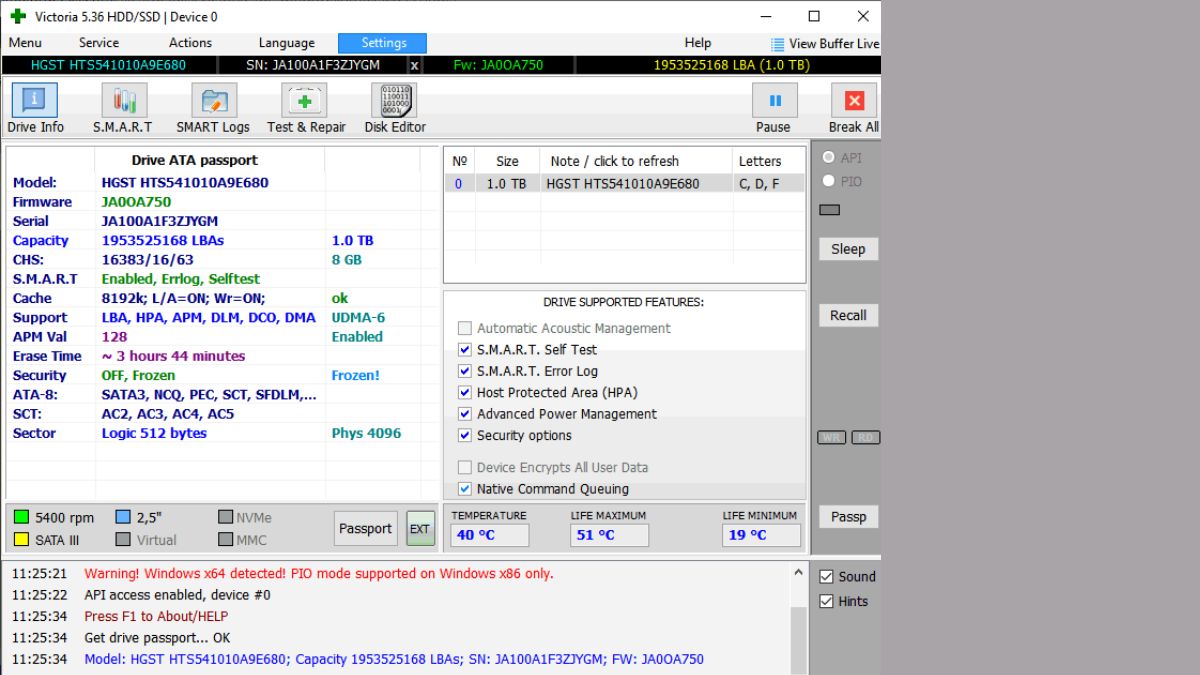The height and width of the screenshot is (675, 1200).
Task: Open the Menu menu
Action: coord(25,43)
